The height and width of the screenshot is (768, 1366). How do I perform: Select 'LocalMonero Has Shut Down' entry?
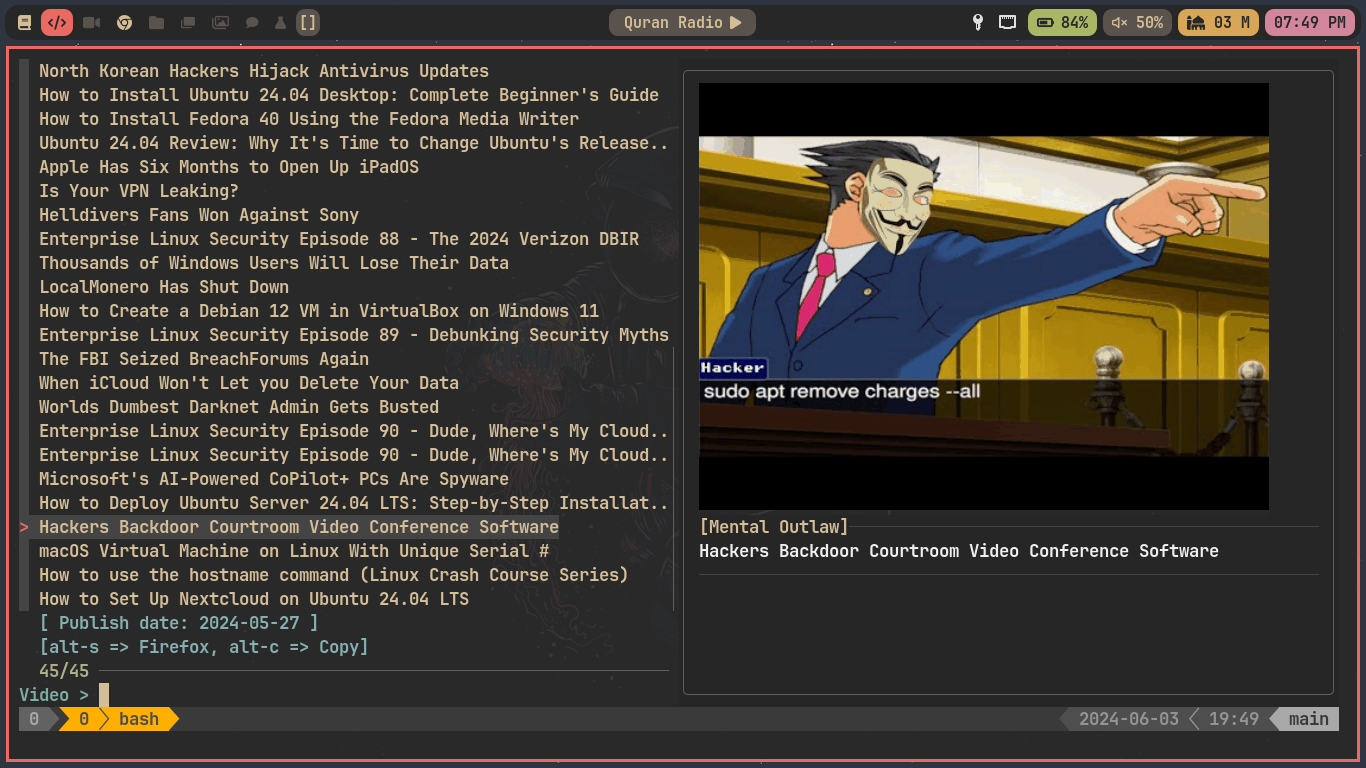pyautogui.click(x=164, y=287)
